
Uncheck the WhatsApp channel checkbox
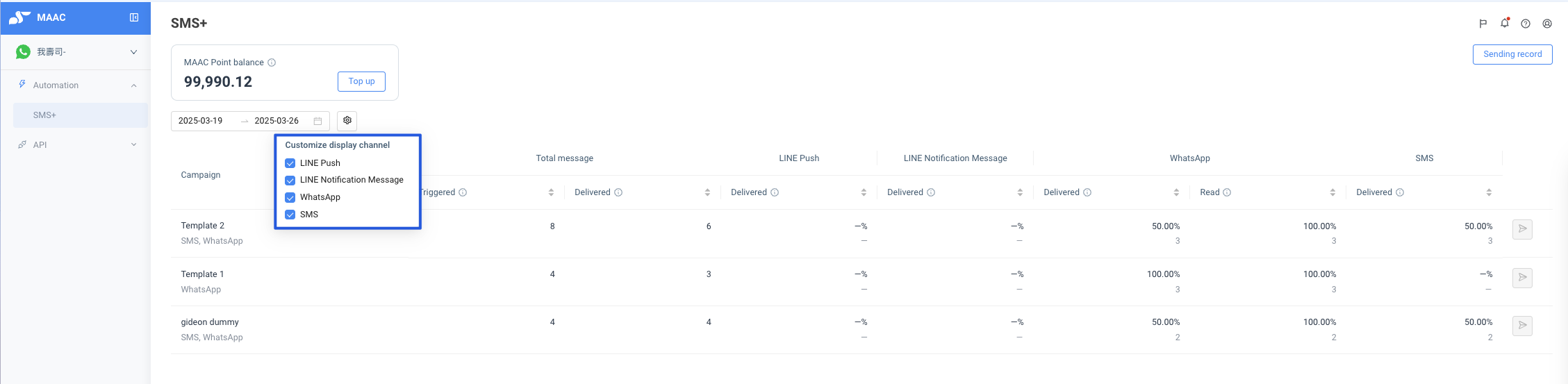tap(290, 197)
